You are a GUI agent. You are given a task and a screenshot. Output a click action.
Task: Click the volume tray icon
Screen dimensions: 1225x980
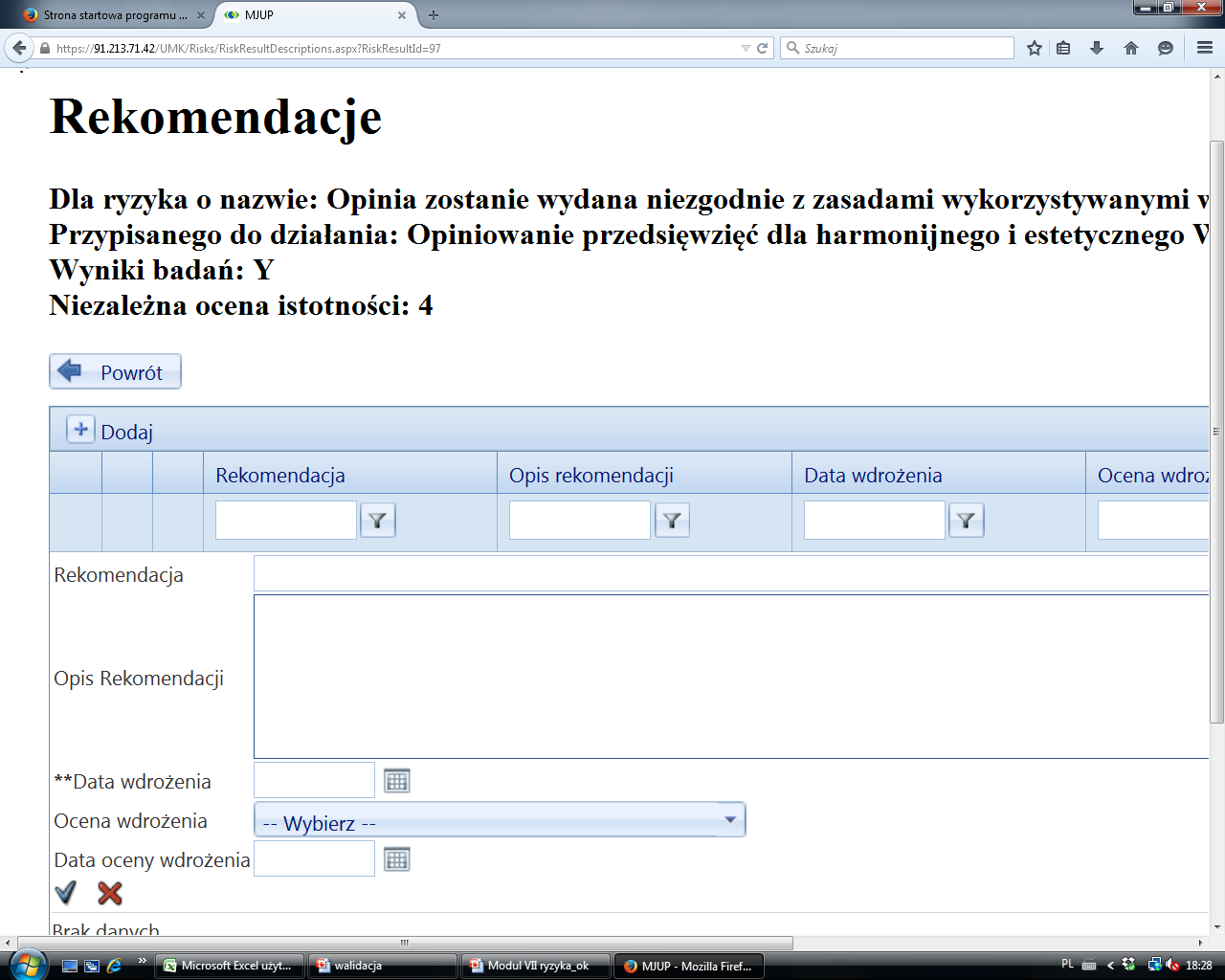(1174, 966)
